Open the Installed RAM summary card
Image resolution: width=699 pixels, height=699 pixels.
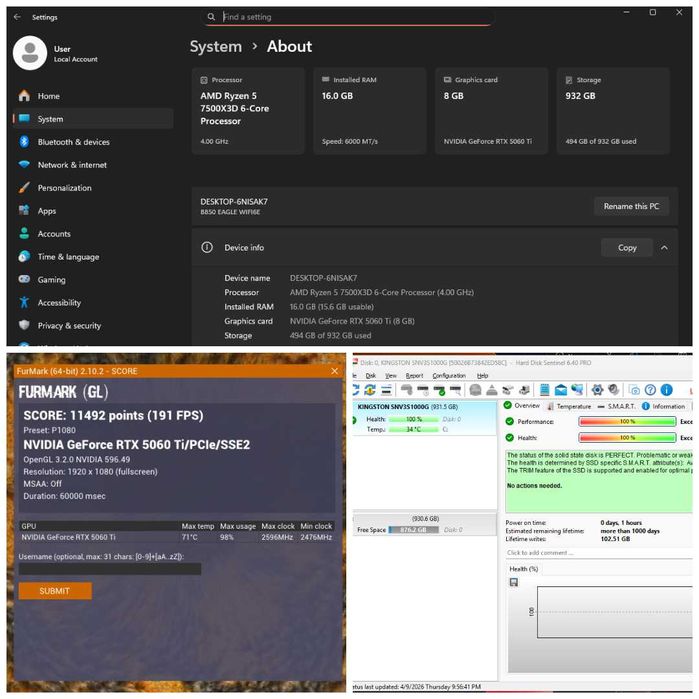click(370, 111)
